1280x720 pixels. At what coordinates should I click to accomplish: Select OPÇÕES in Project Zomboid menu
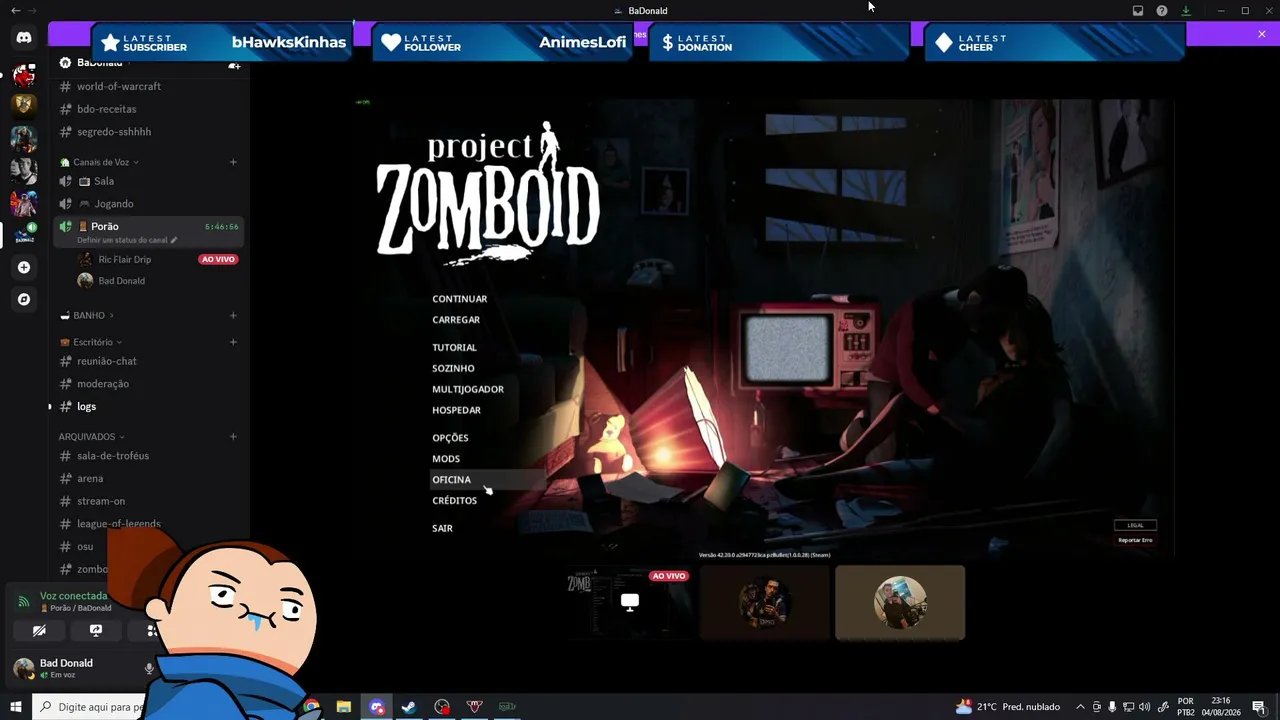[x=450, y=438]
